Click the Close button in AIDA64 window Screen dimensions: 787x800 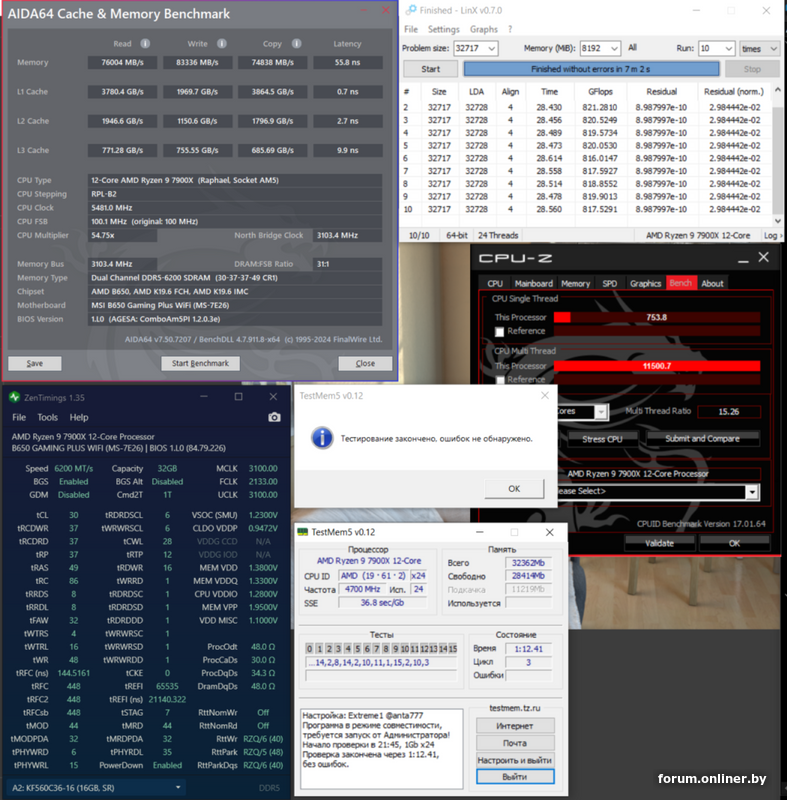pos(365,363)
